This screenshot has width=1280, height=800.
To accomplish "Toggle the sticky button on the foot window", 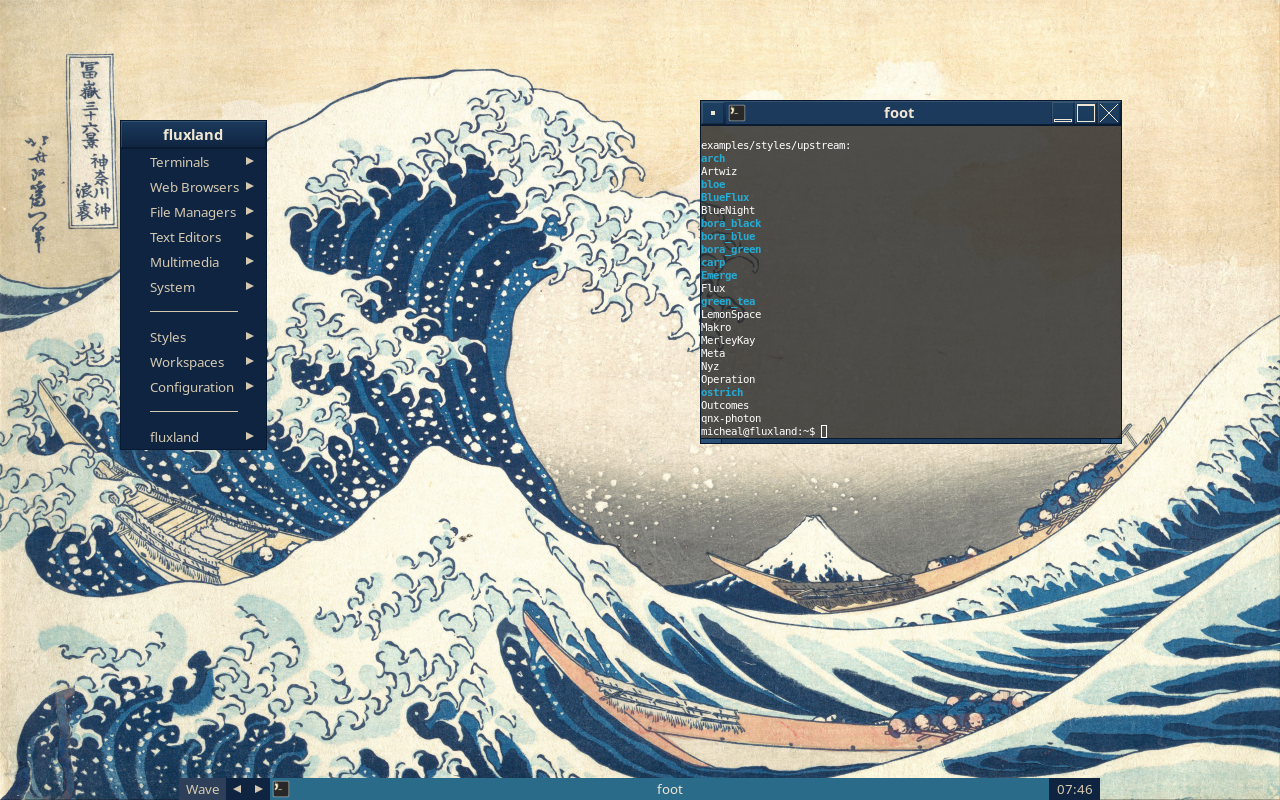I will [x=713, y=113].
